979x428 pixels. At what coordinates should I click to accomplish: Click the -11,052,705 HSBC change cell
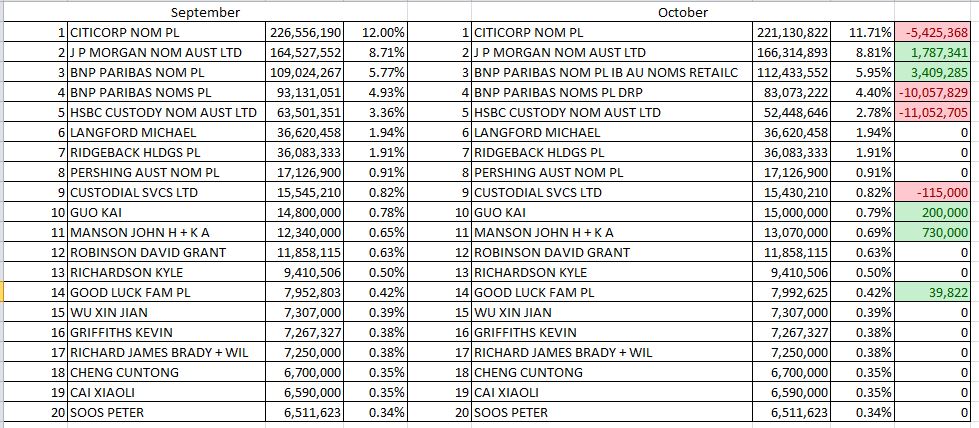coord(933,112)
